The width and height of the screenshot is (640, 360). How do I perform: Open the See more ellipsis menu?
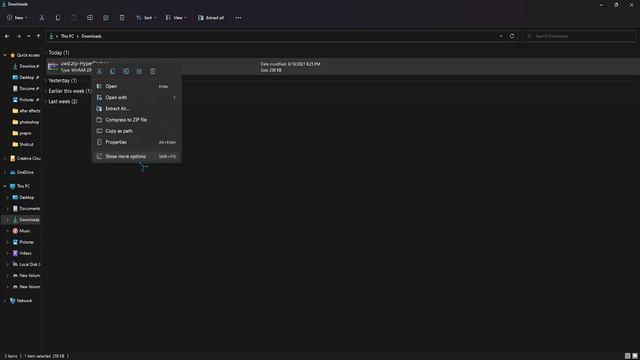pyautogui.click(x=238, y=18)
